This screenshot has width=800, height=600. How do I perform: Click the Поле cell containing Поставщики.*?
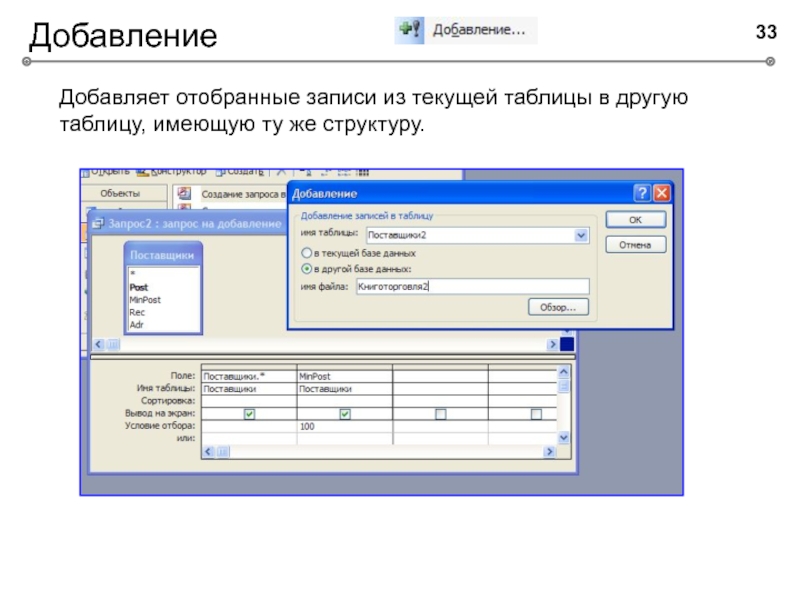pyautogui.click(x=249, y=376)
